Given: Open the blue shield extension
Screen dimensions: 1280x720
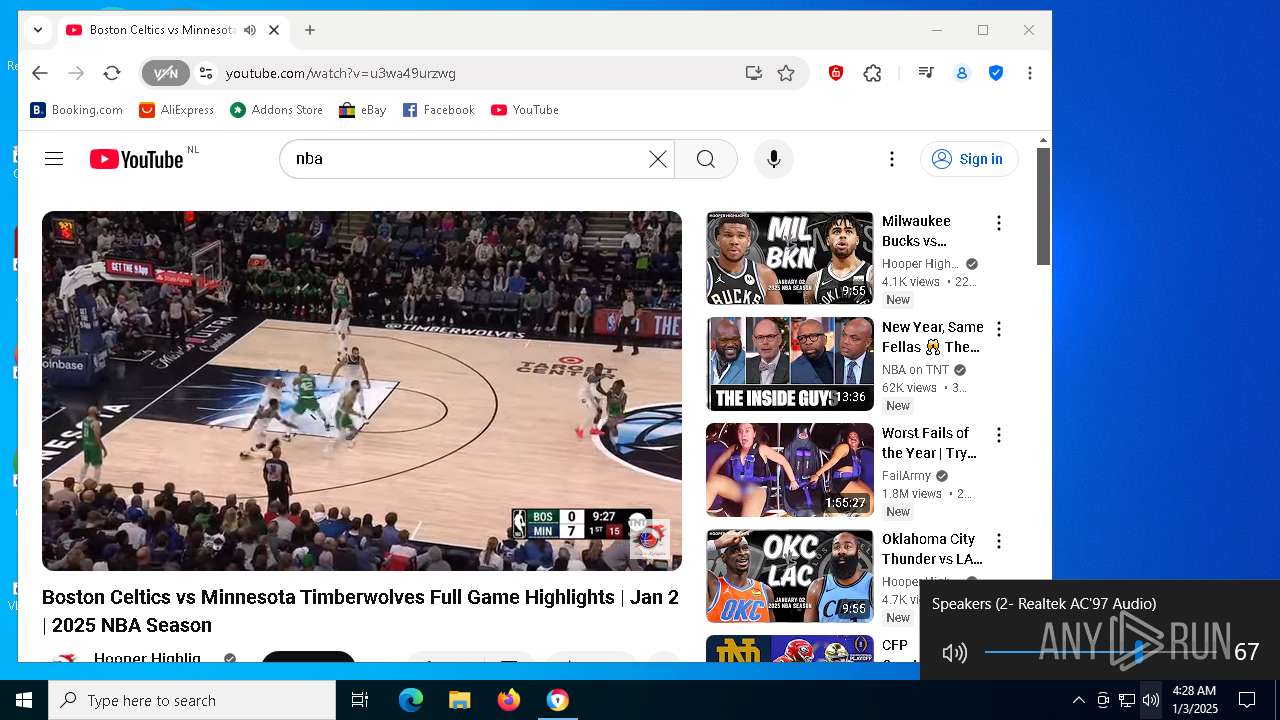Looking at the screenshot, I should (996, 73).
